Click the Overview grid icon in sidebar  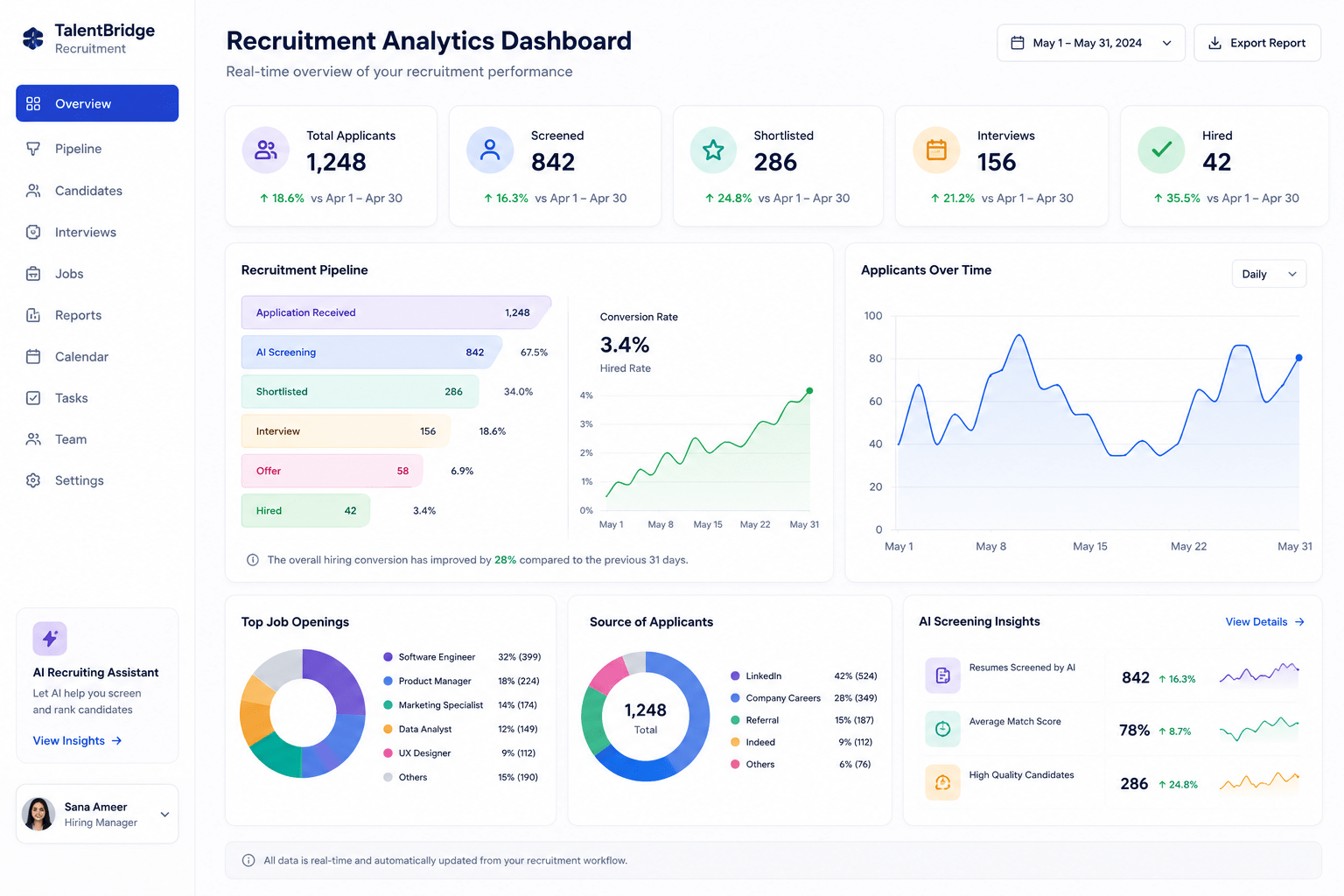pyautogui.click(x=33, y=103)
